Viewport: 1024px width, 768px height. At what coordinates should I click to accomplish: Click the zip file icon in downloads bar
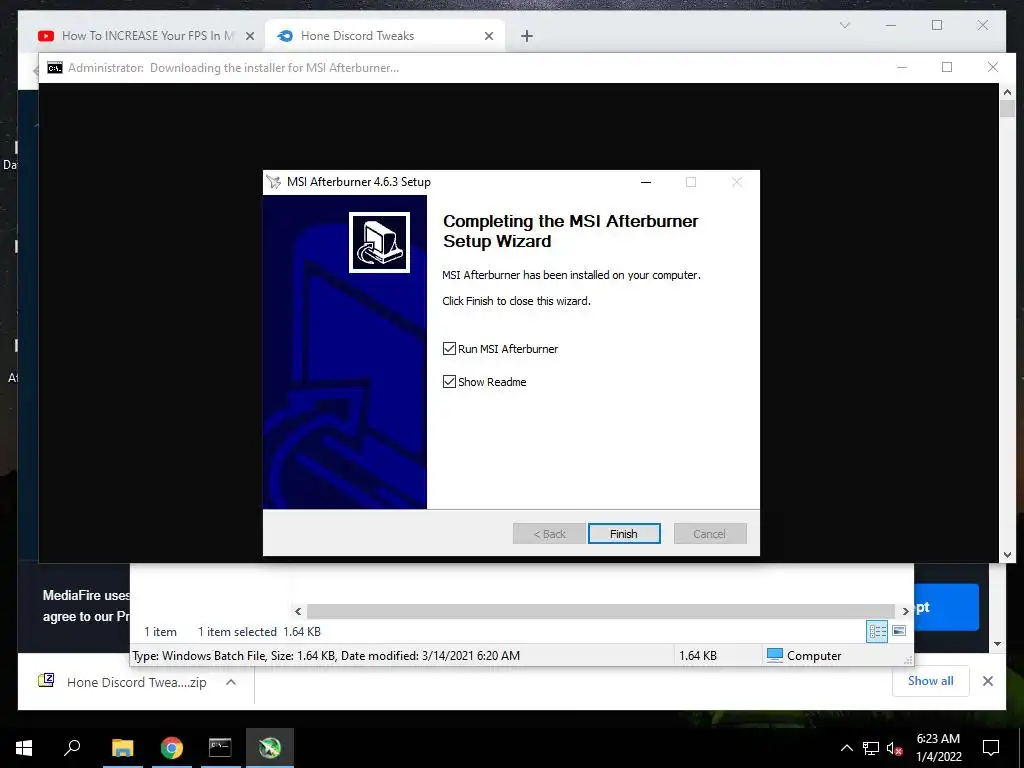coord(46,680)
